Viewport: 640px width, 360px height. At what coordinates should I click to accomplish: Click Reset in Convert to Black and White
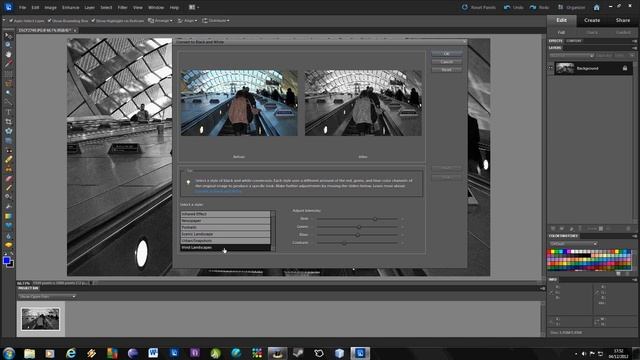447,70
